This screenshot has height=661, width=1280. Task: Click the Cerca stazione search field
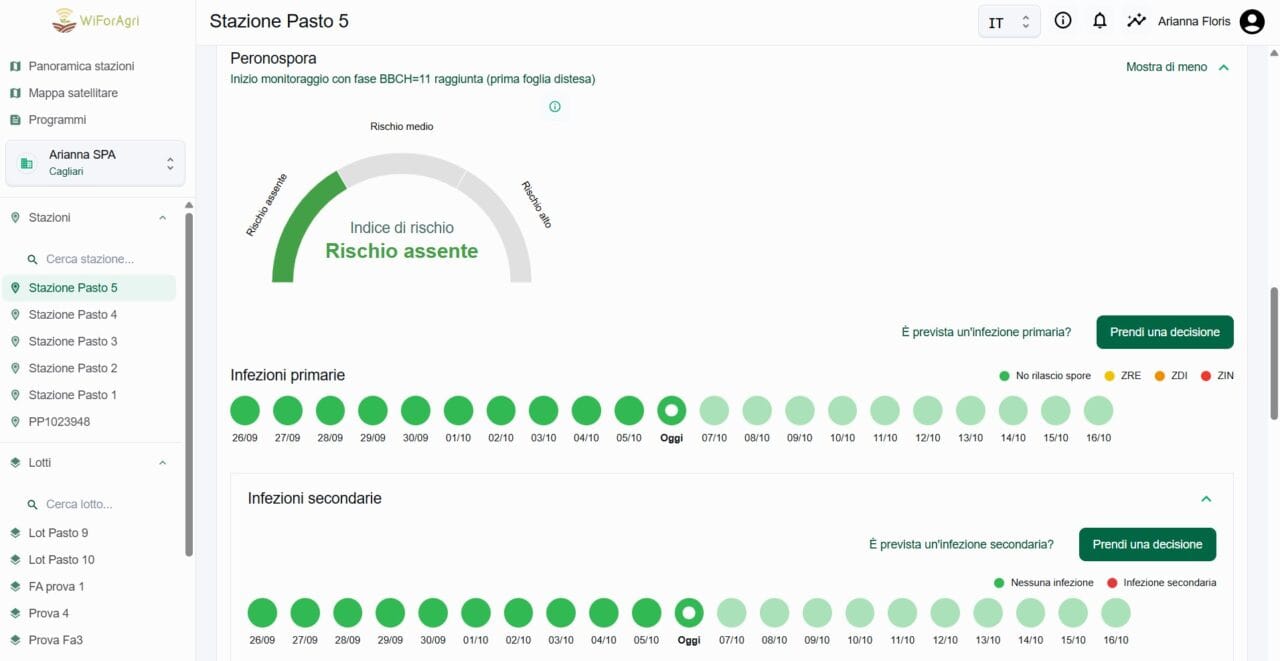tap(100, 259)
